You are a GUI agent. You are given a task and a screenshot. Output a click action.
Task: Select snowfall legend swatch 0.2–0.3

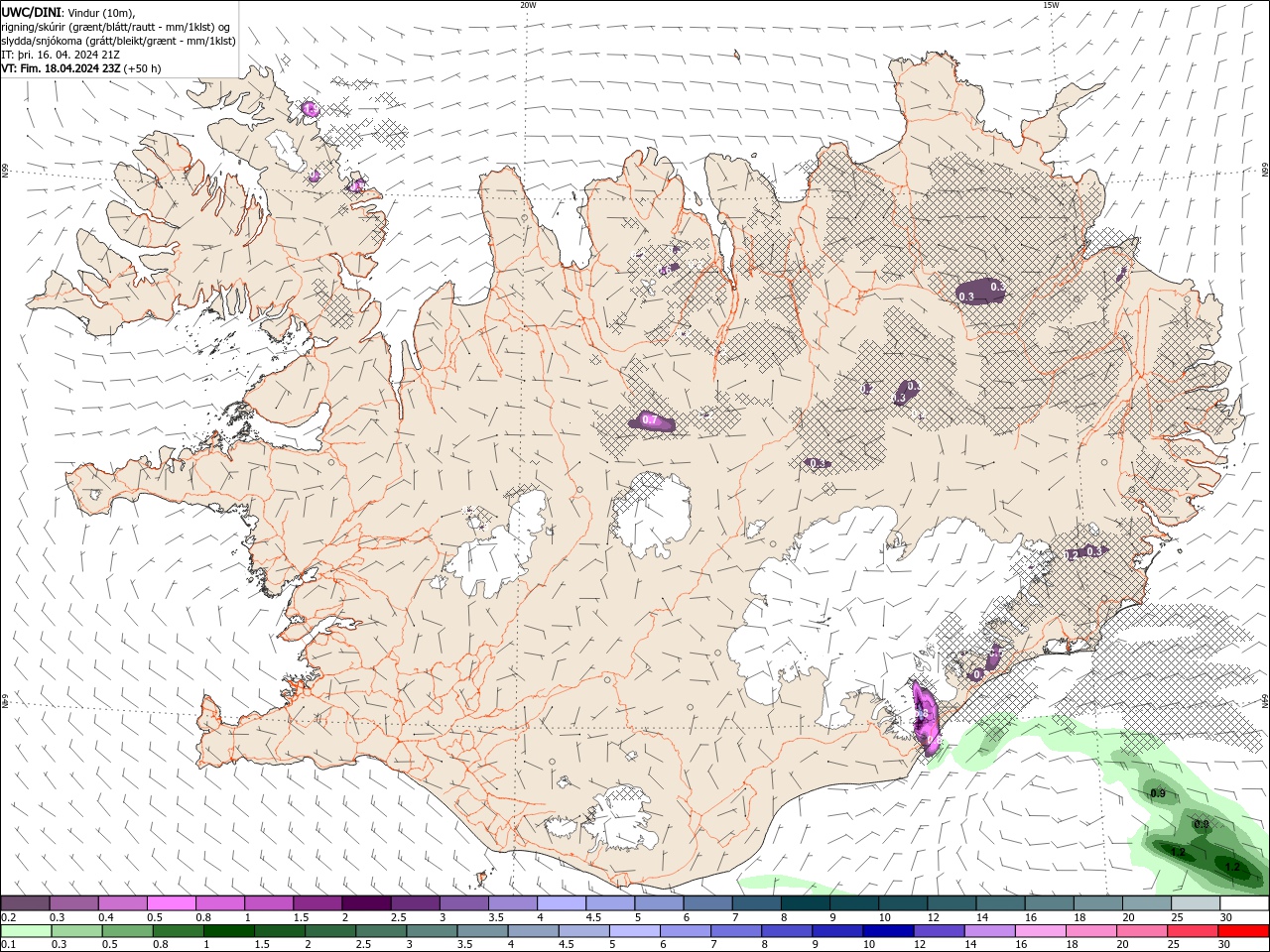pyautogui.click(x=25, y=903)
